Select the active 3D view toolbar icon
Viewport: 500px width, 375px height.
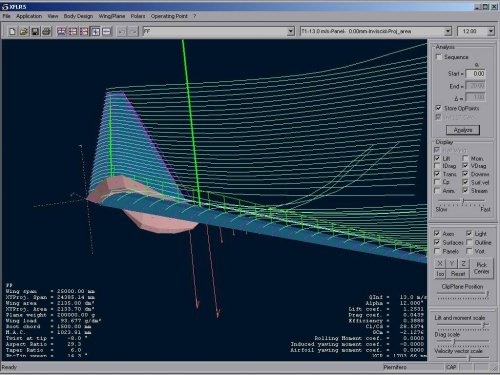tap(96, 31)
